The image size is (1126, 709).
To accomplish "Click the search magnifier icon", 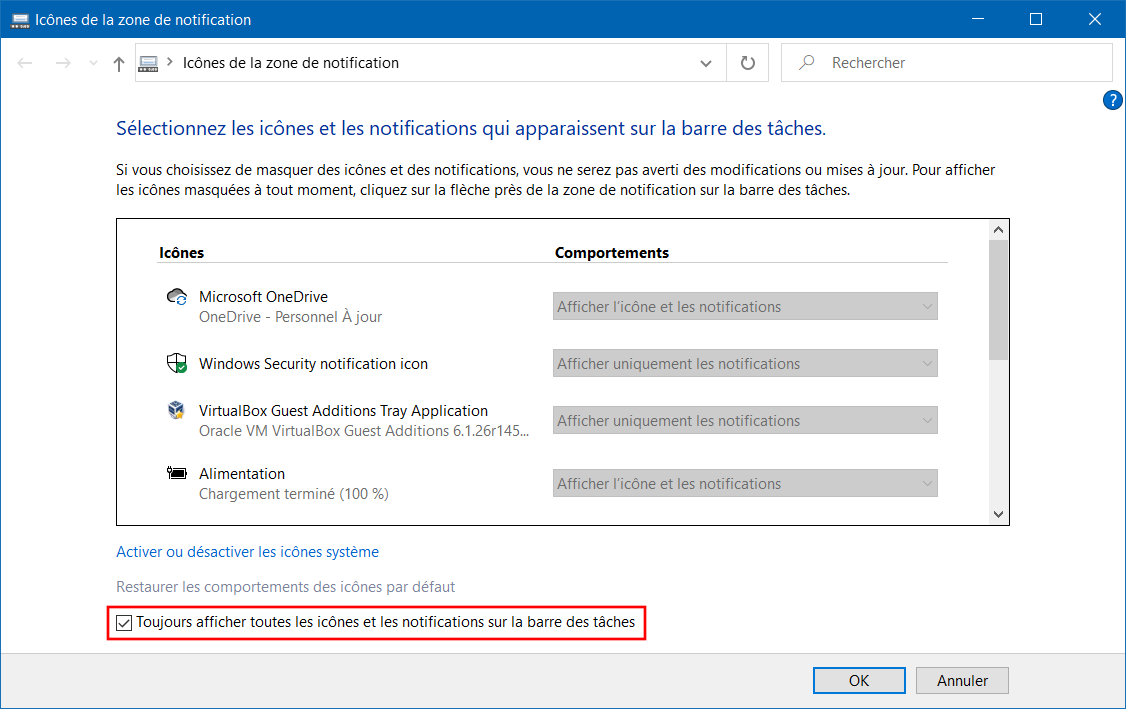I will pyautogui.click(x=807, y=62).
